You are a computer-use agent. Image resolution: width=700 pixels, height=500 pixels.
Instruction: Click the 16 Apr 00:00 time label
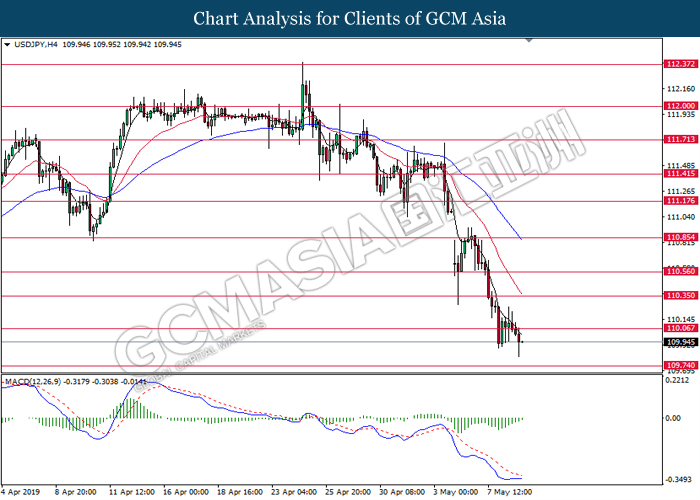click(x=186, y=492)
